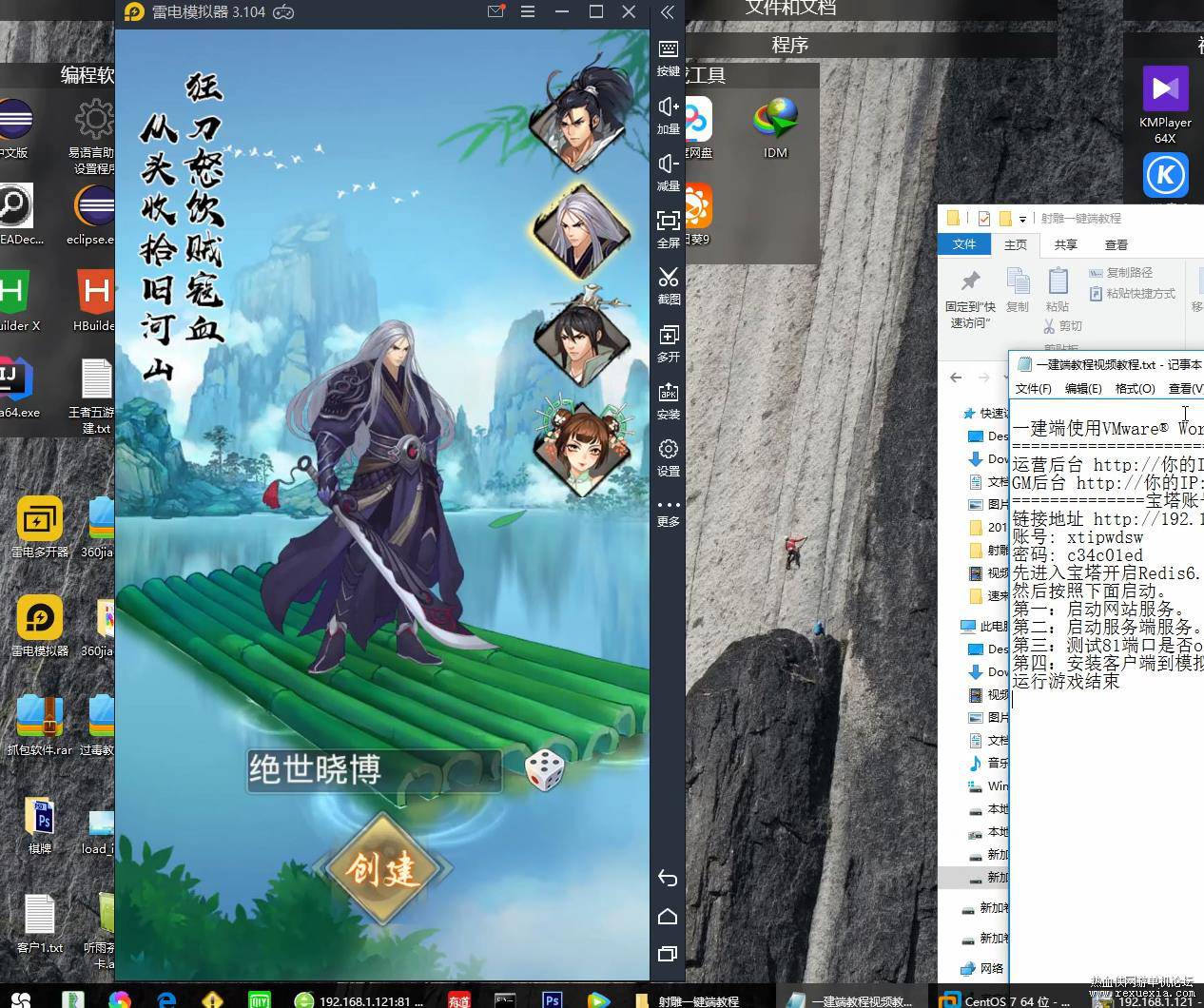Open Notepad 文件(F) menu
Screen dimensions: 1204x1008
(x=1034, y=389)
